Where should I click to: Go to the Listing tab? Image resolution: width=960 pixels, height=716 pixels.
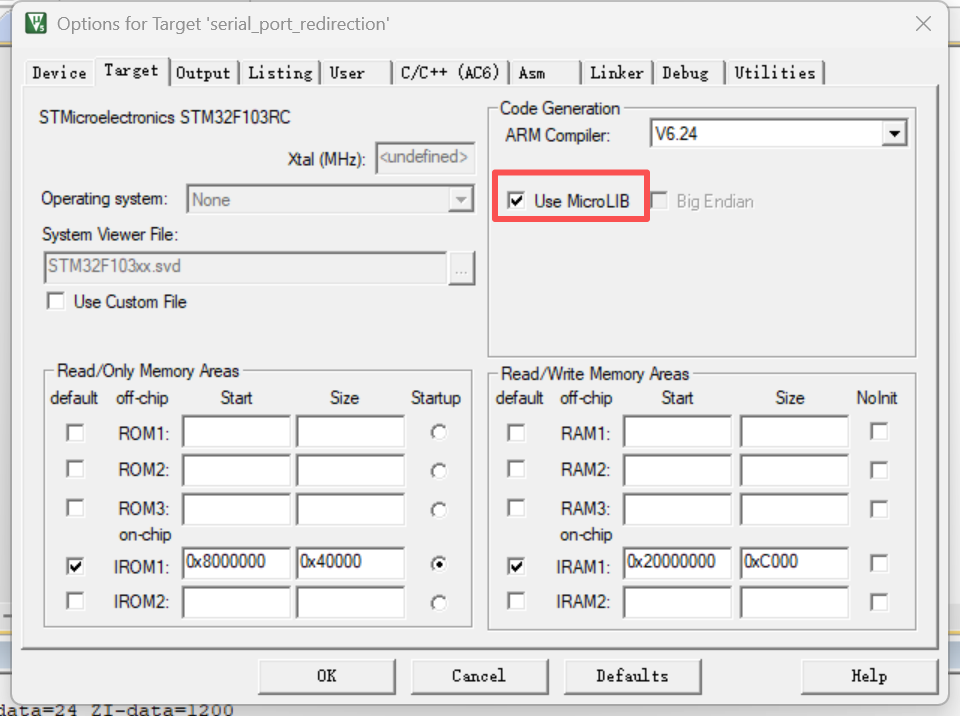pyautogui.click(x=280, y=73)
